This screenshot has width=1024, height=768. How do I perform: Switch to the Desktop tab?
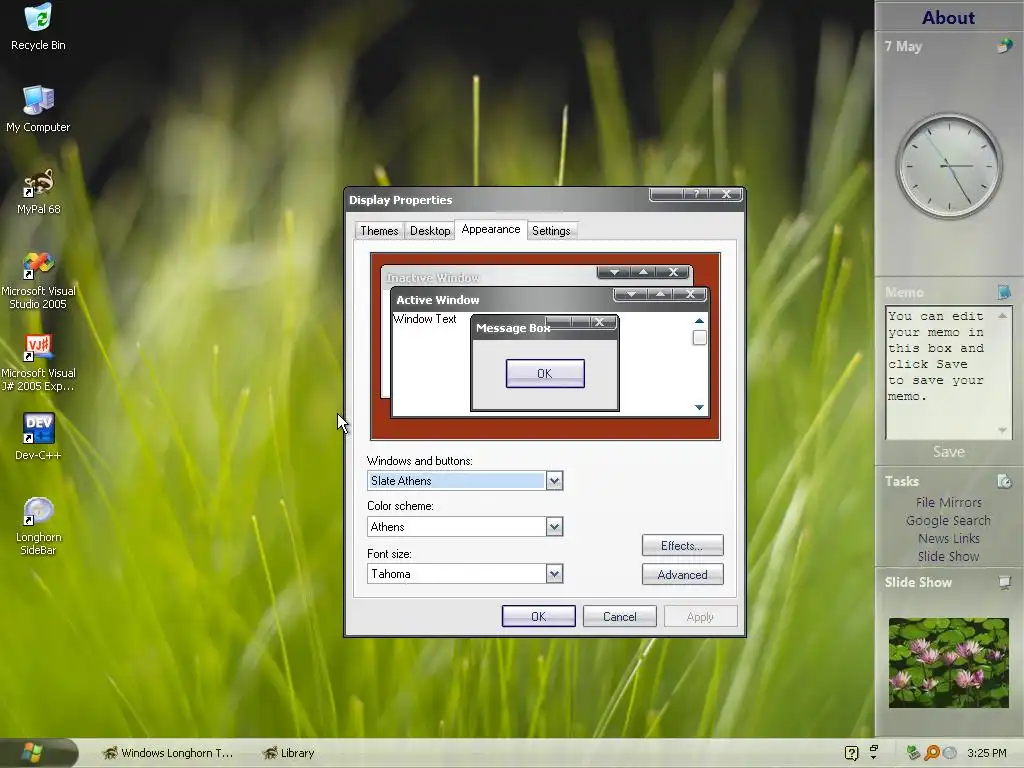[x=430, y=231]
